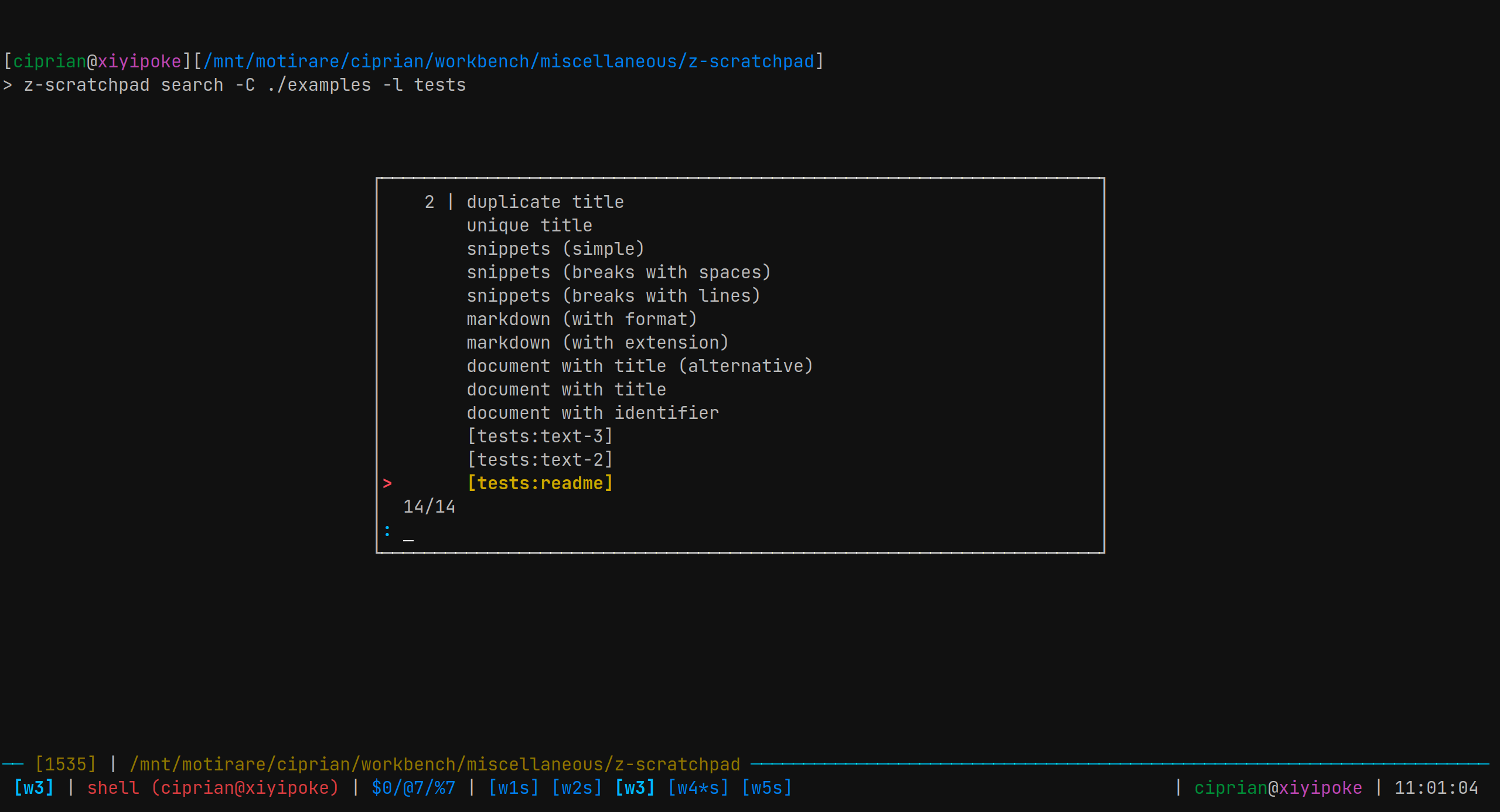Click the count '2' beside duplicate title
This screenshot has width=1500, height=812.
pyautogui.click(x=429, y=202)
